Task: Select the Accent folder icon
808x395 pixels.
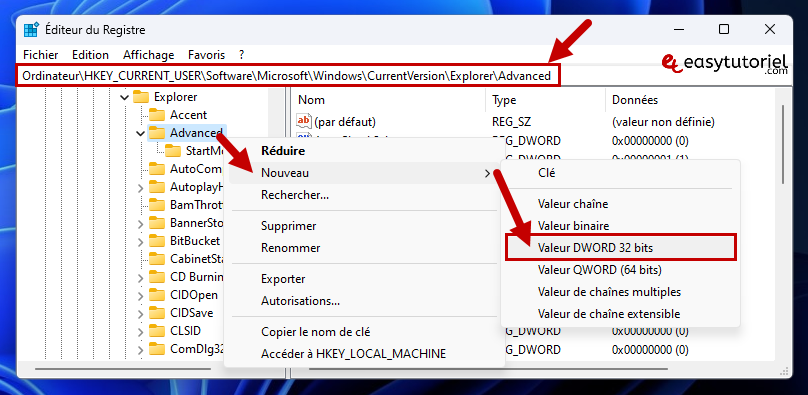Action: pos(156,115)
